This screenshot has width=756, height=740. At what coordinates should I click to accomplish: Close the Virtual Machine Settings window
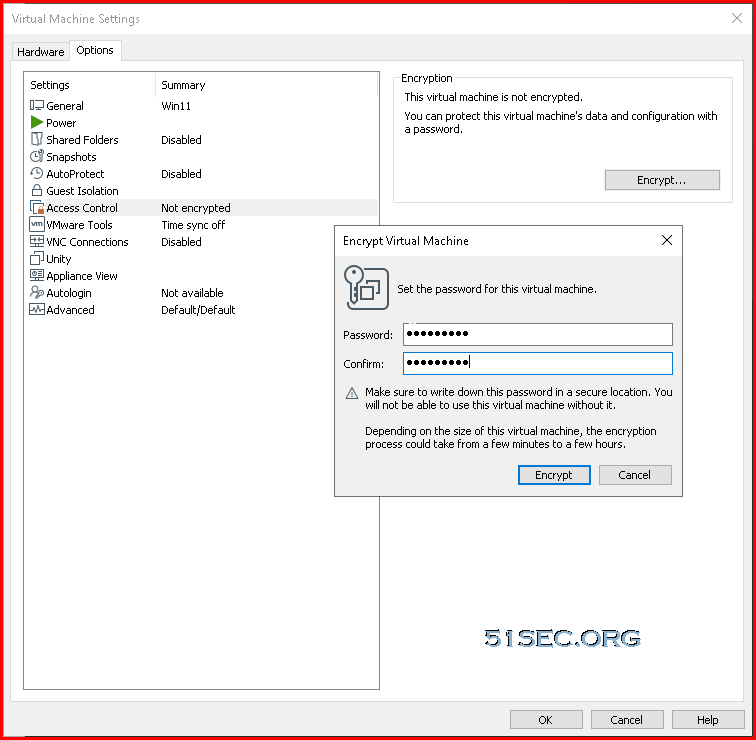click(x=737, y=18)
